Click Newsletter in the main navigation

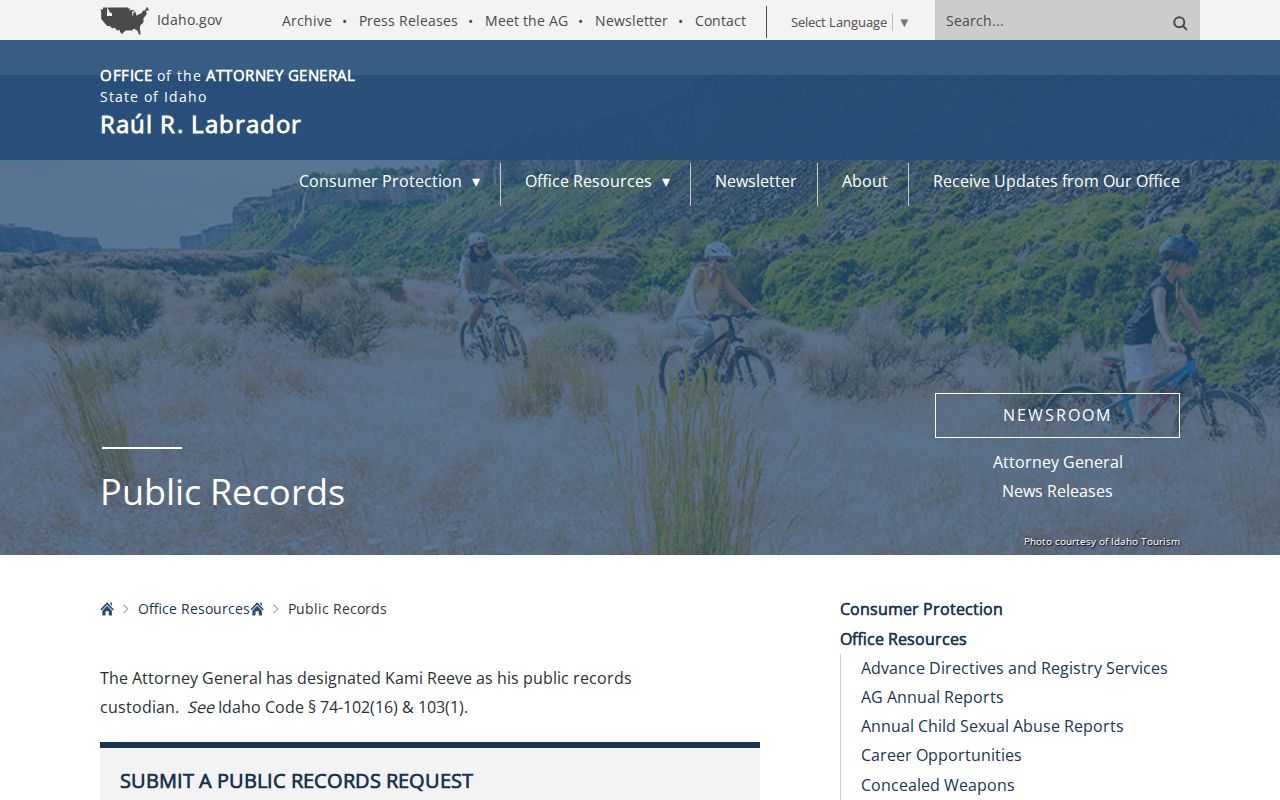[756, 181]
